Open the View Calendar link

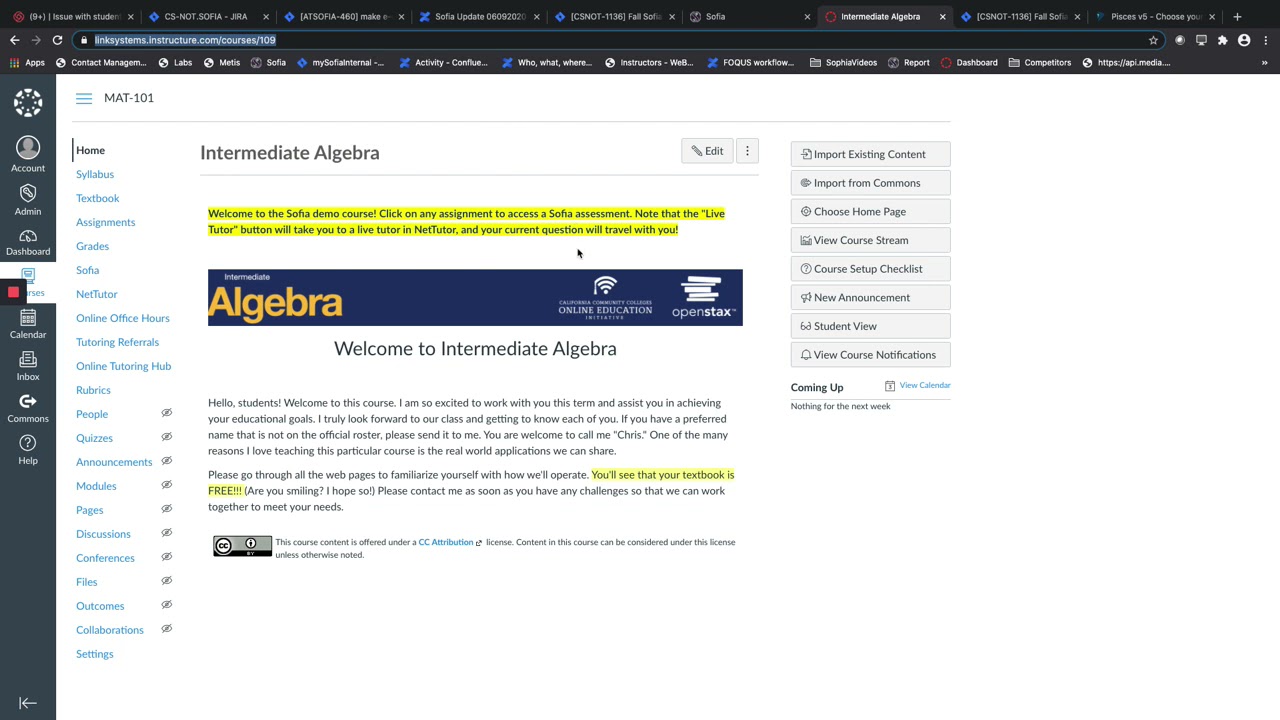tap(925, 385)
